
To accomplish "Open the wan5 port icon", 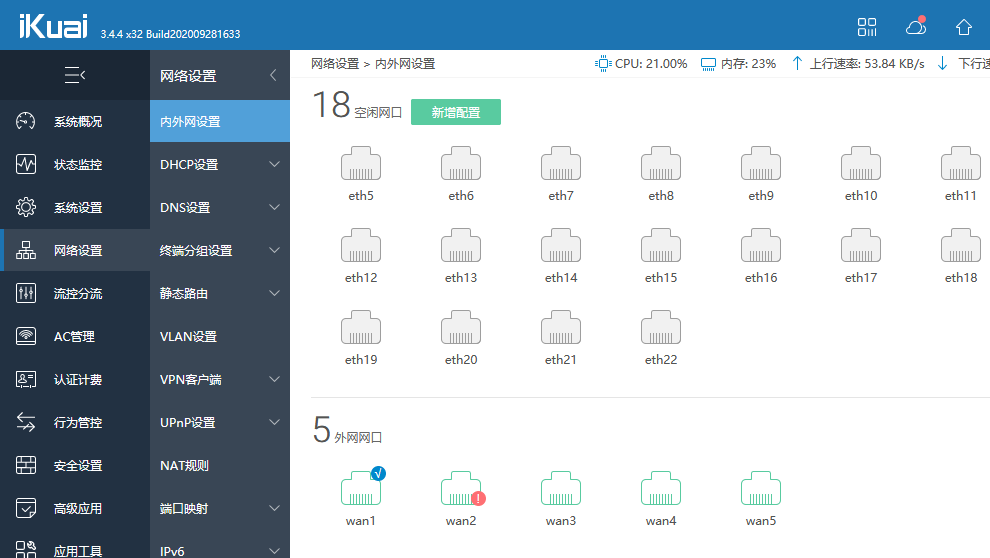I will (761, 489).
